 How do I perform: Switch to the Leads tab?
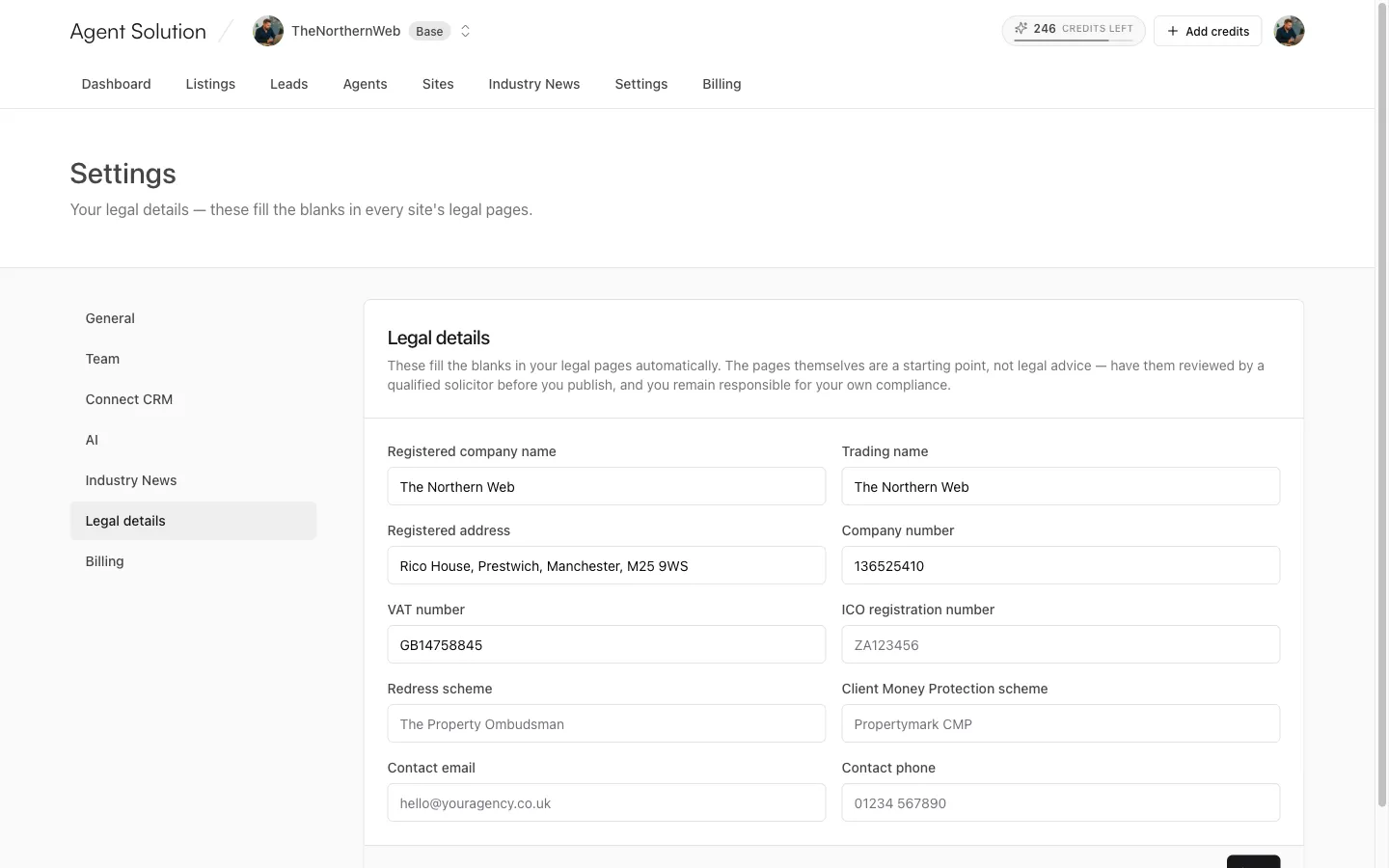(x=289, y=84)
